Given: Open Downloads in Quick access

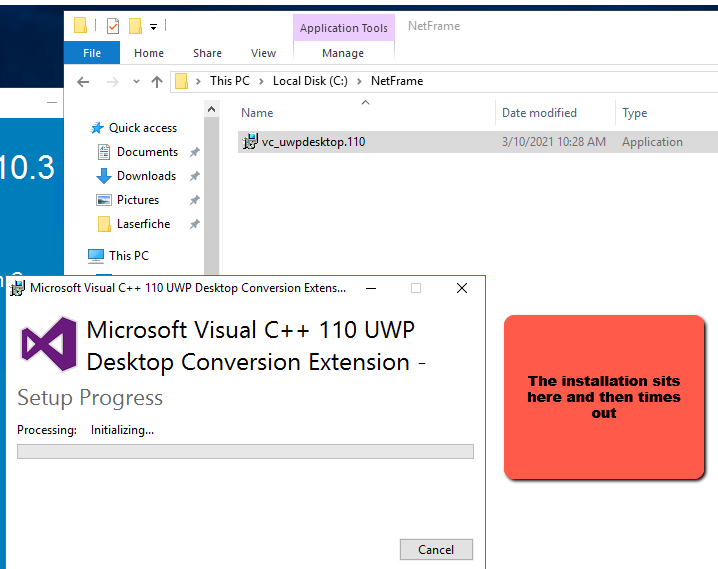Looking at the screenshot, I should 147,176.
